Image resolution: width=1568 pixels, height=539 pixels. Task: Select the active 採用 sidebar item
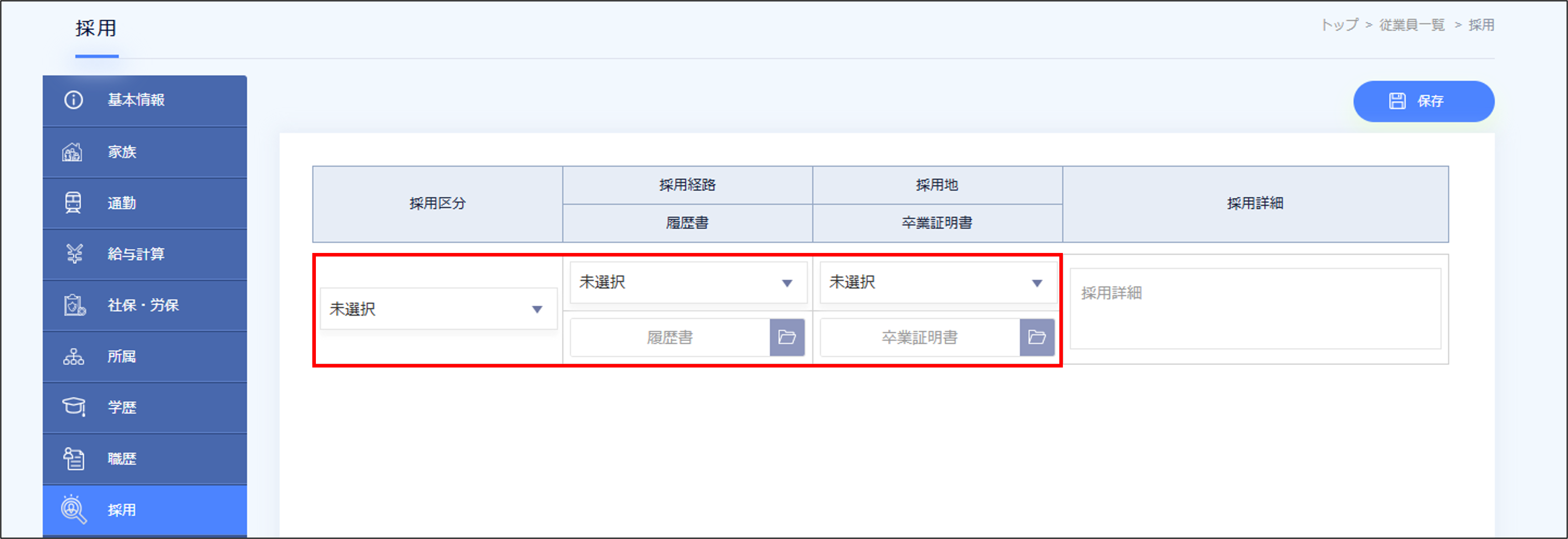pos(145,511)
